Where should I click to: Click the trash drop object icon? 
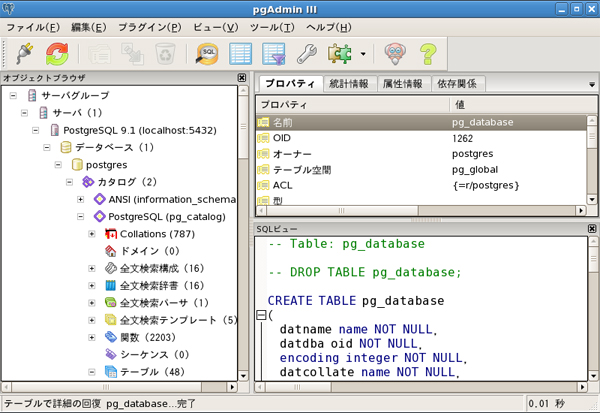tap(165, 54)
